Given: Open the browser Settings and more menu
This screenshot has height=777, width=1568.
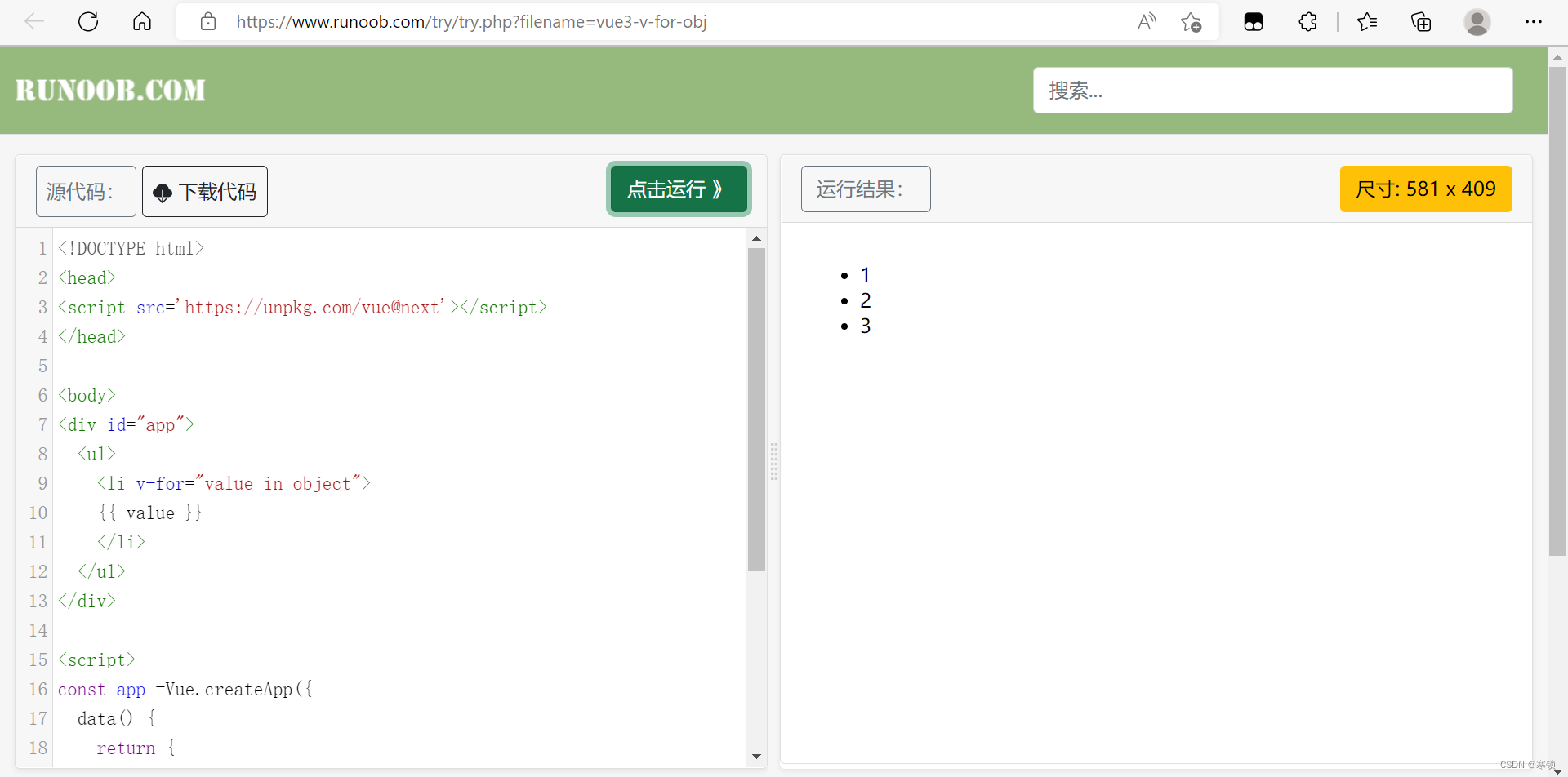Looking at the screenshot, I should 1534,22.
